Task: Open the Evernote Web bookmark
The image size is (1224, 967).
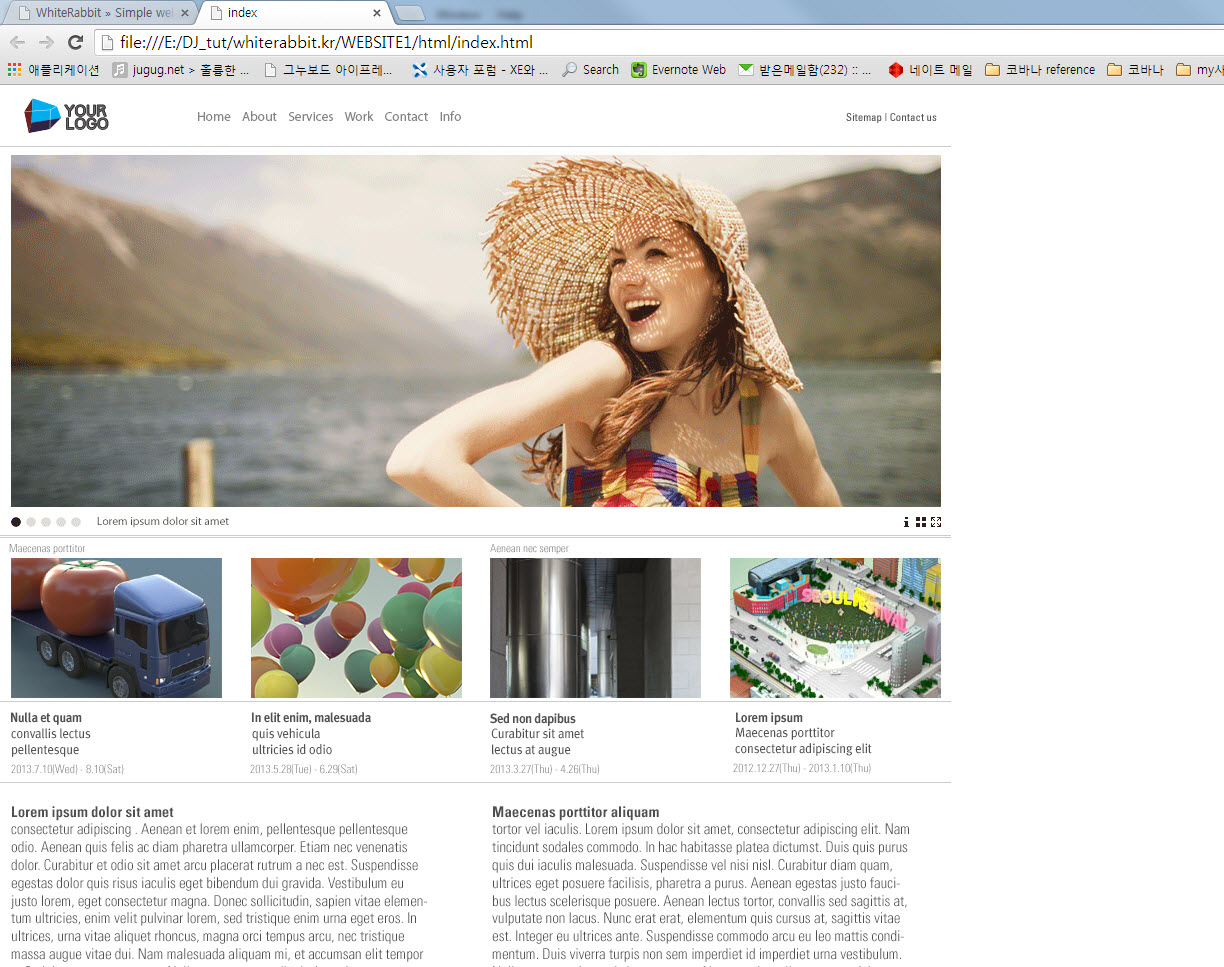Action: point(679,70)
